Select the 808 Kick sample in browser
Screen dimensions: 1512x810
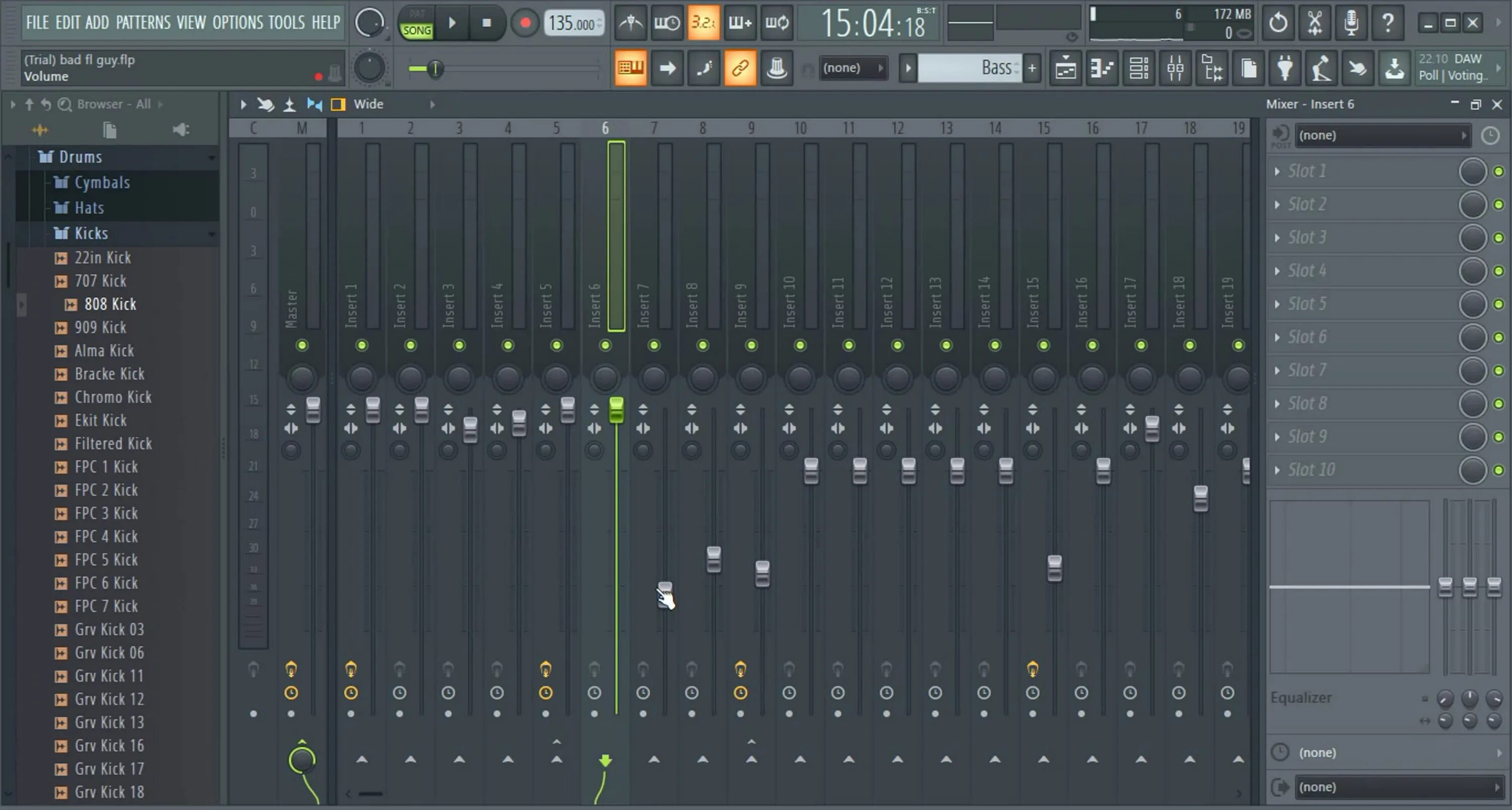(x=110, y=304)
